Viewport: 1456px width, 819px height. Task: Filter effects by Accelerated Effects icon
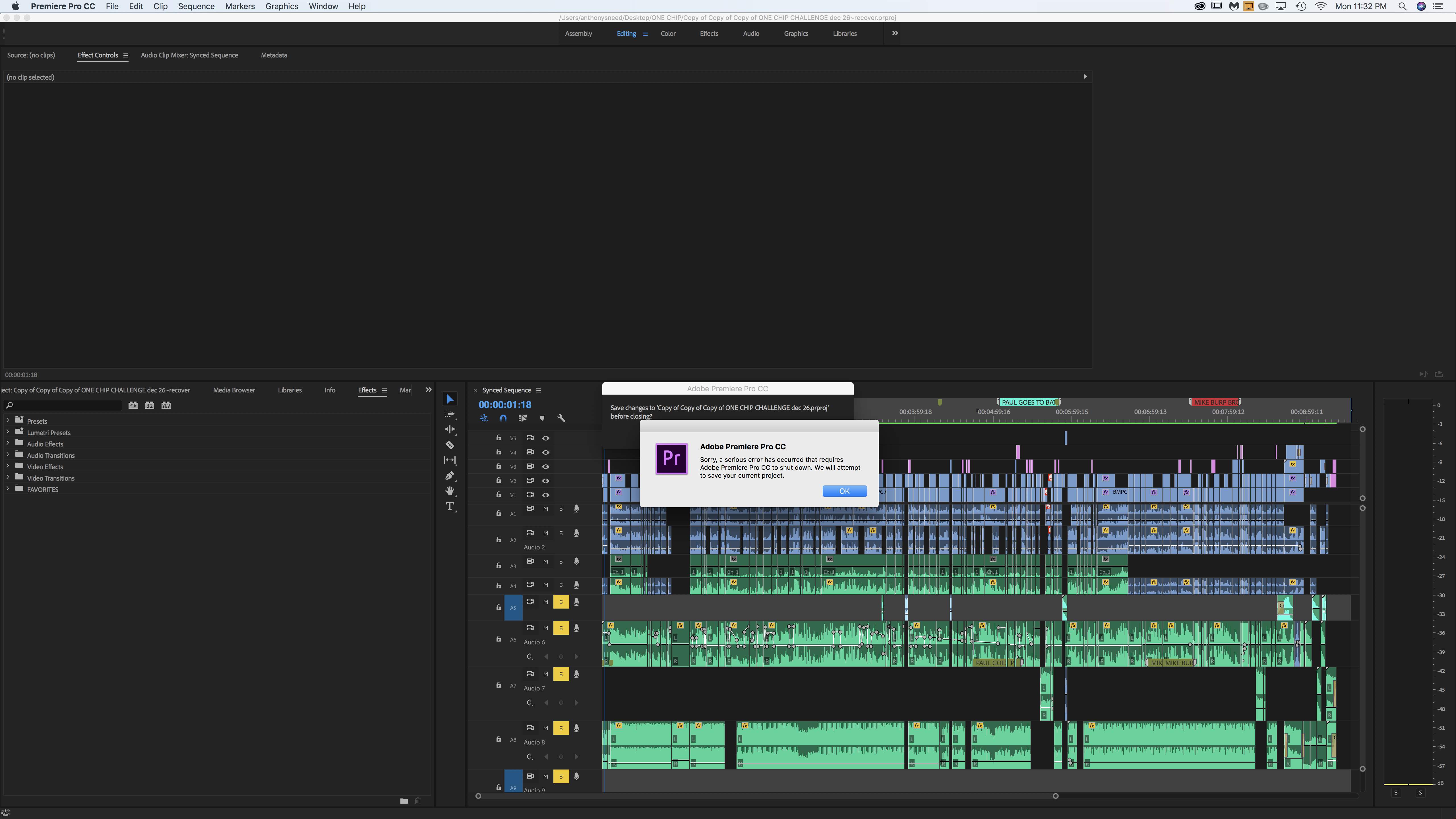pos(133,405)
